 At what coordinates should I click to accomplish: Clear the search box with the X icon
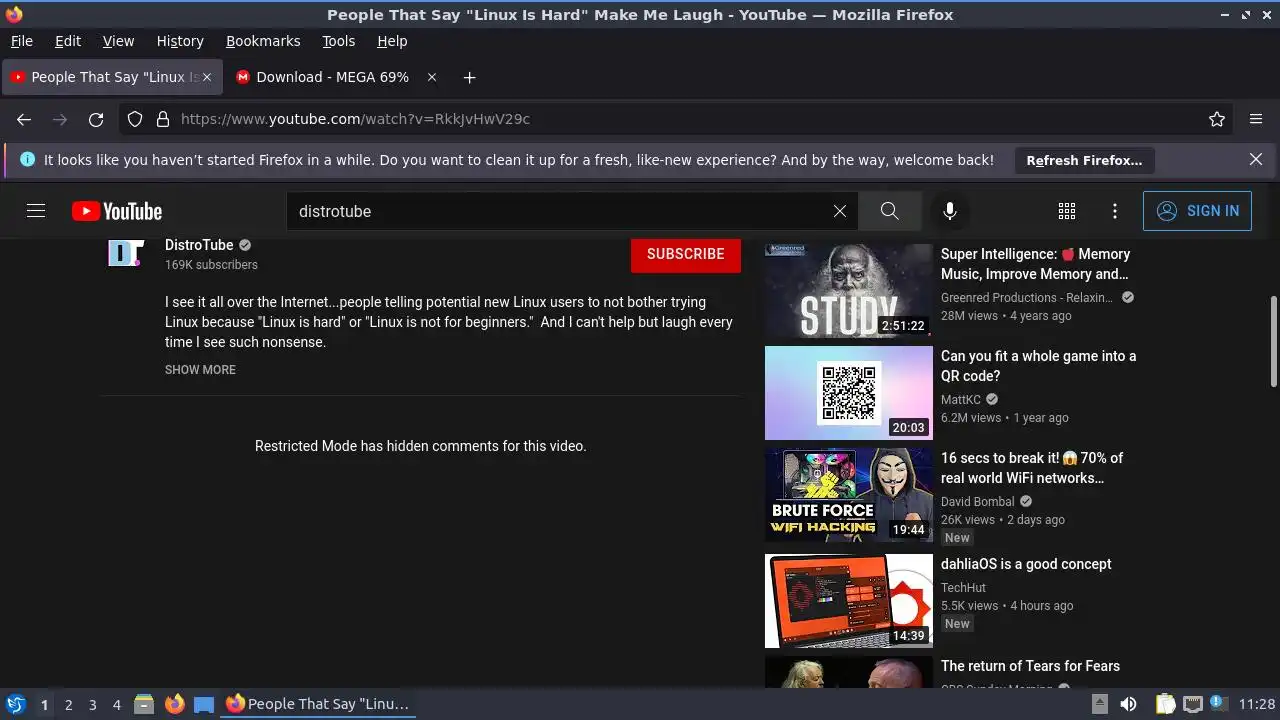coord(840,211)
